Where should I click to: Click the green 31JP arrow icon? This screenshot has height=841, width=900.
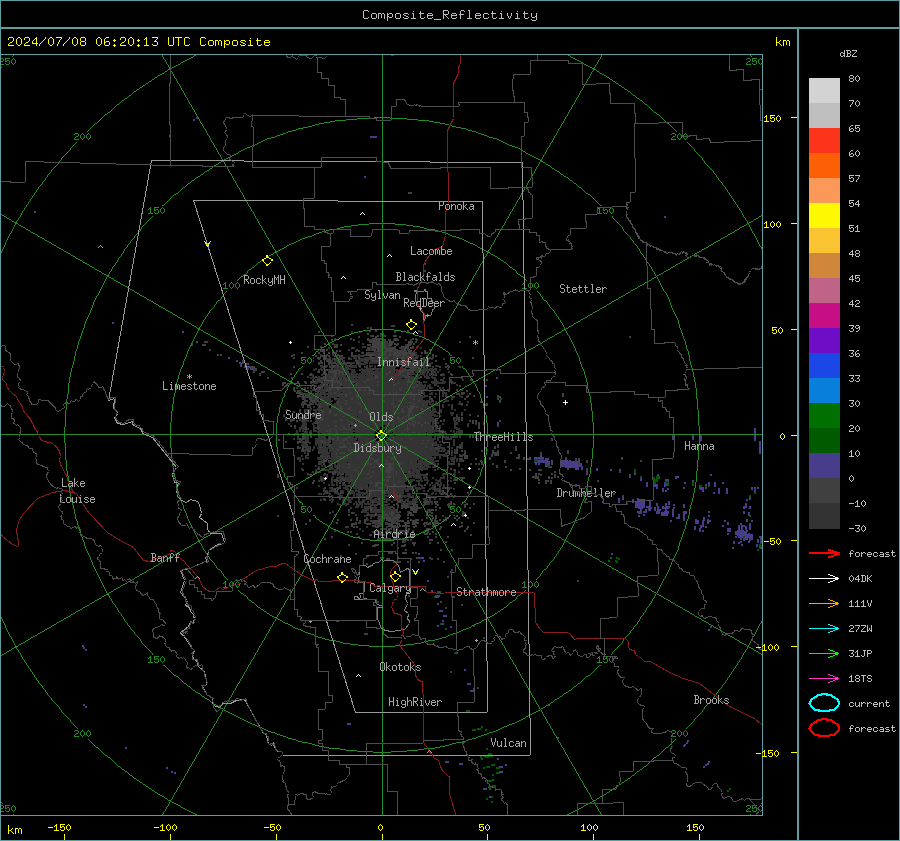(x=824, y=653)
